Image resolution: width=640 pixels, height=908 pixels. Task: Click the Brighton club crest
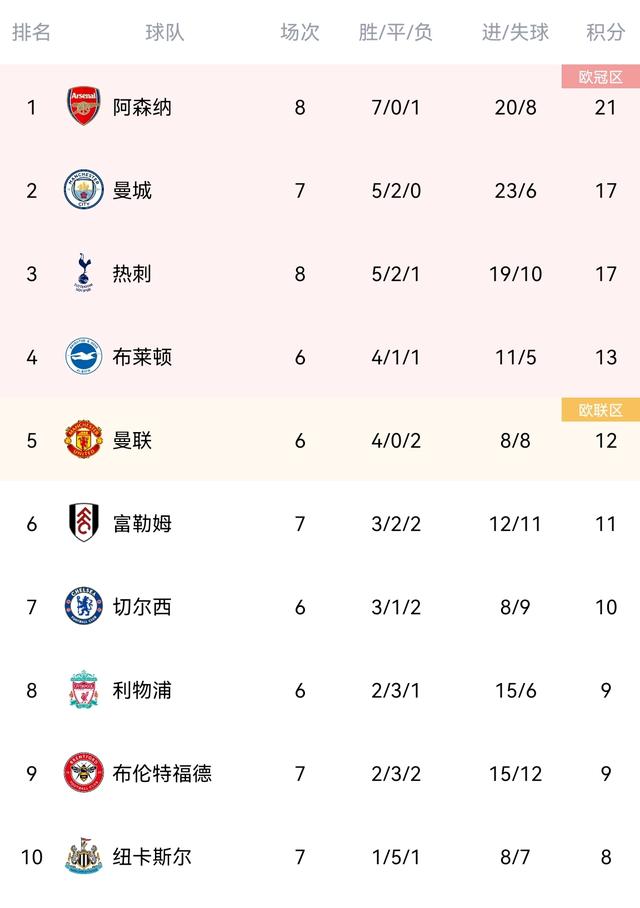point(84,357)
